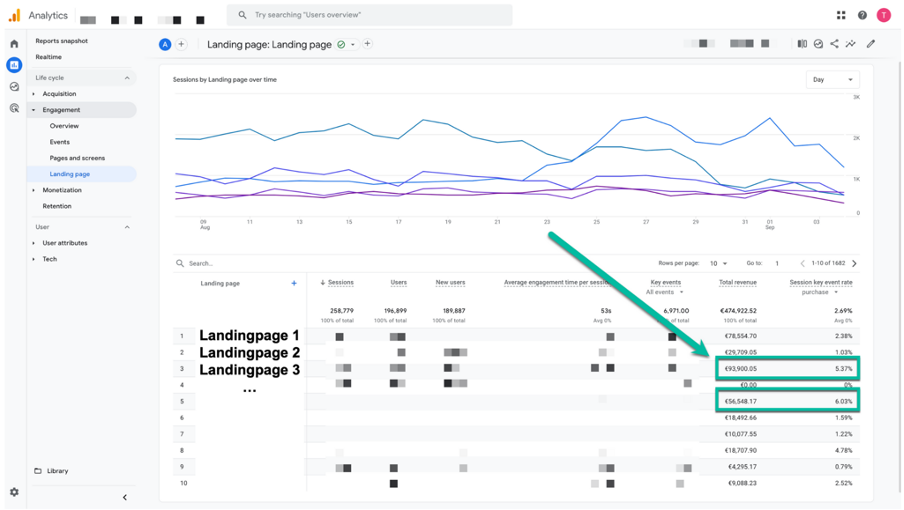This screenshot has width=904, height=510.
Task: Open the Day granularity dropdown
Action: (x=833, y=80)
